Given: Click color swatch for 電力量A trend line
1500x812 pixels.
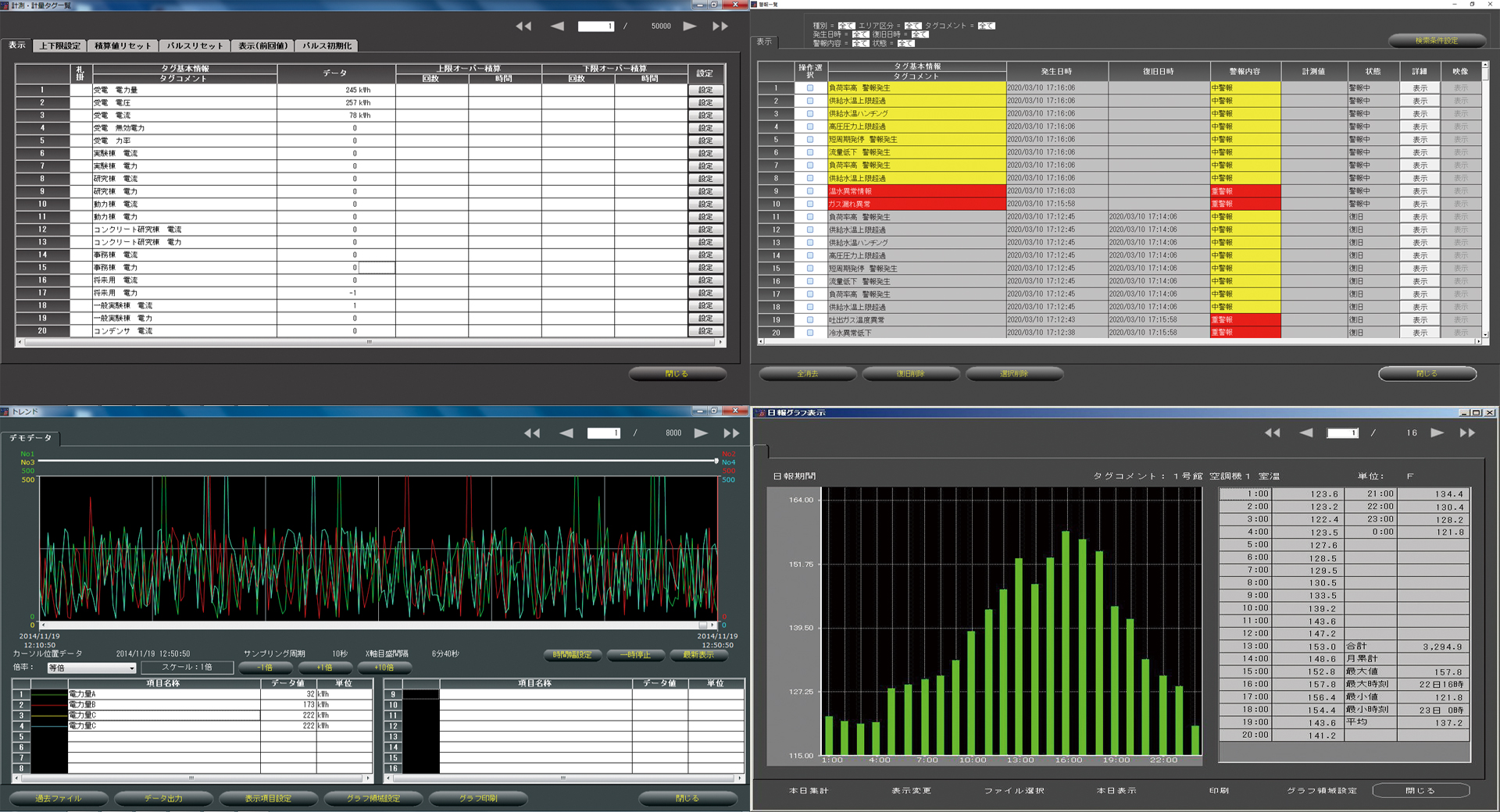Looking at the screenshot, I should [49, 694].
